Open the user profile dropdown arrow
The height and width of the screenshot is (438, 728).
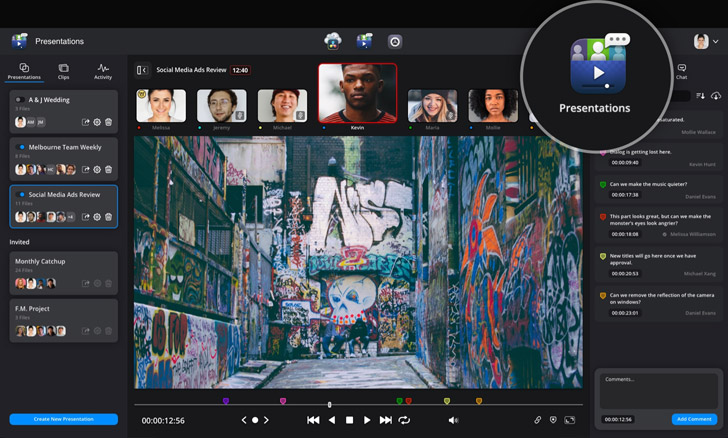click(x=716, y=42)
